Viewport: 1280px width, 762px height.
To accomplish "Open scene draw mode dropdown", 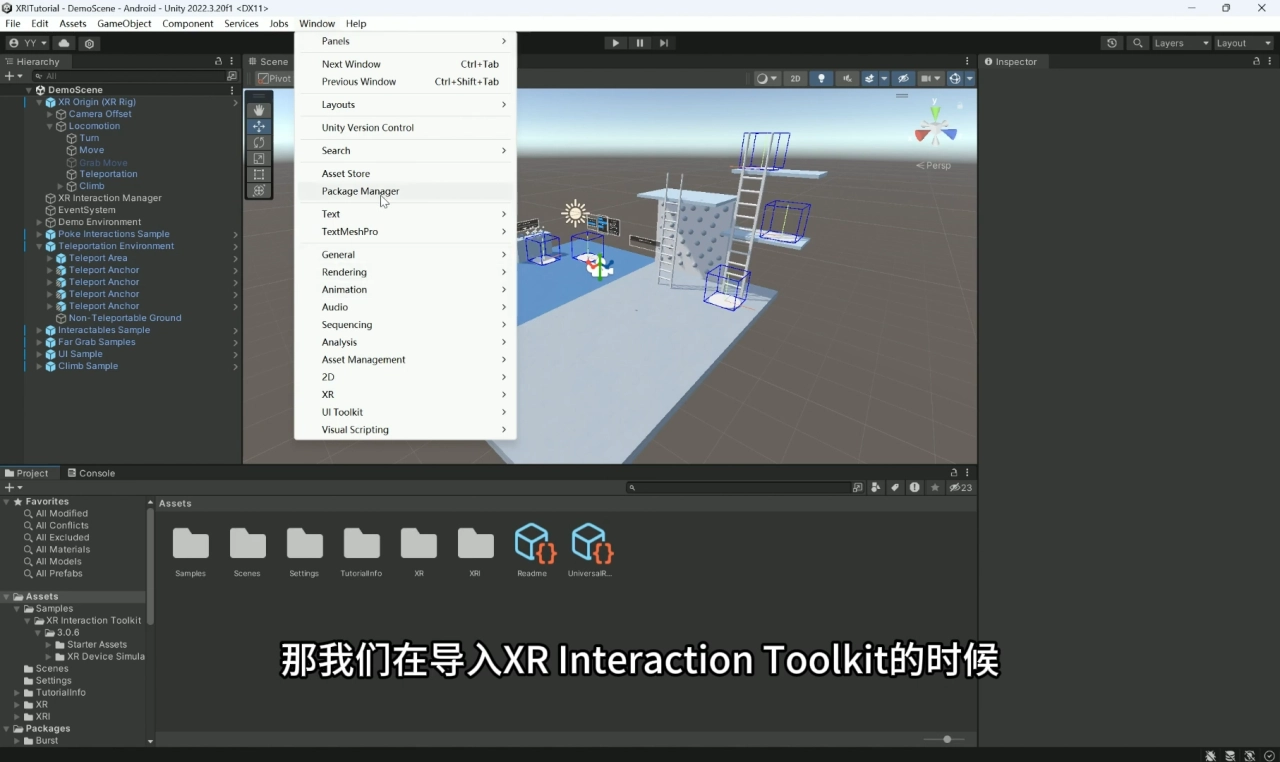I will pyautogui.click(x=766, y=78).
